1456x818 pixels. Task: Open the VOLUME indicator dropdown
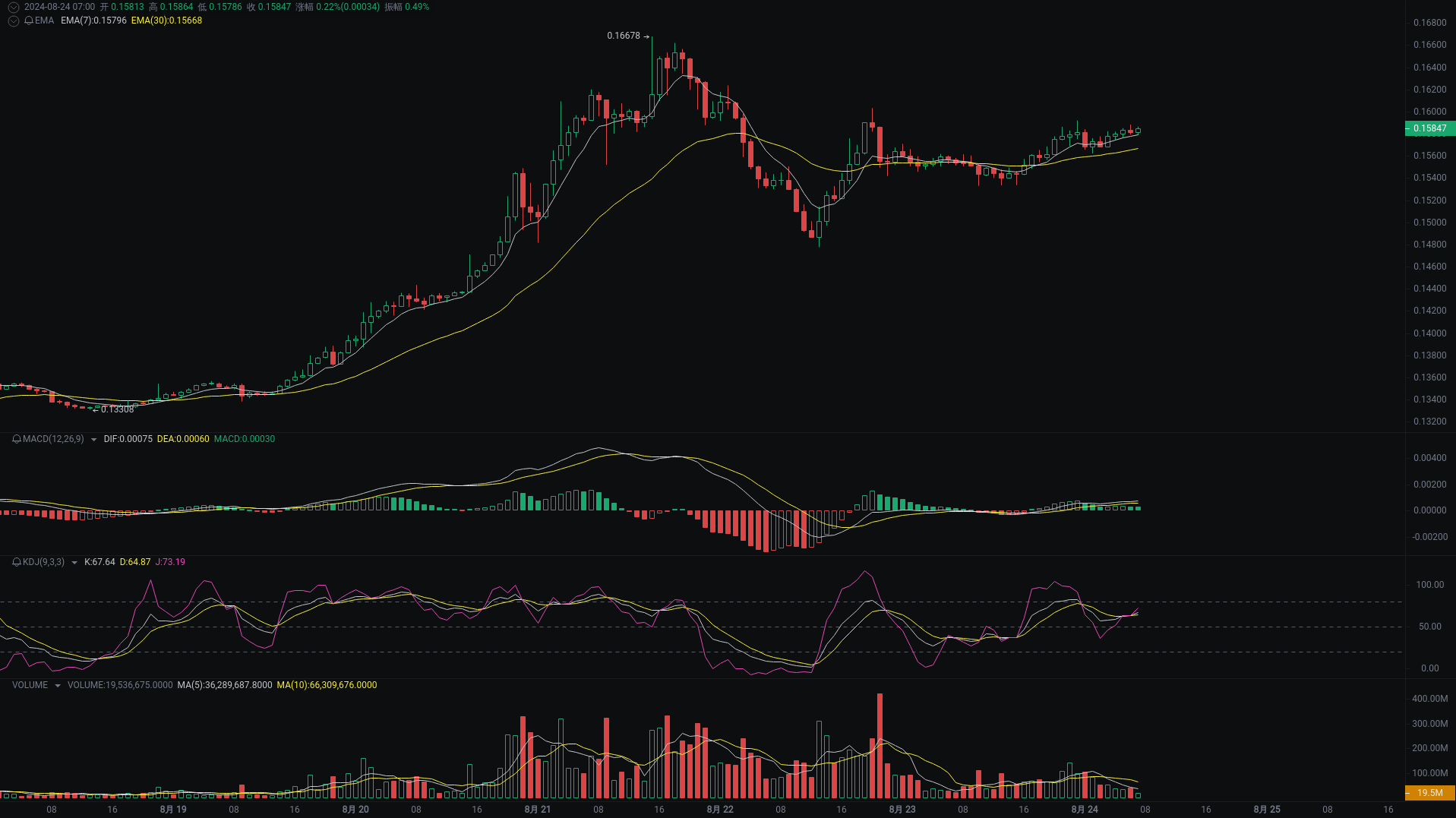pyautogui.click(x=58, y=684)
